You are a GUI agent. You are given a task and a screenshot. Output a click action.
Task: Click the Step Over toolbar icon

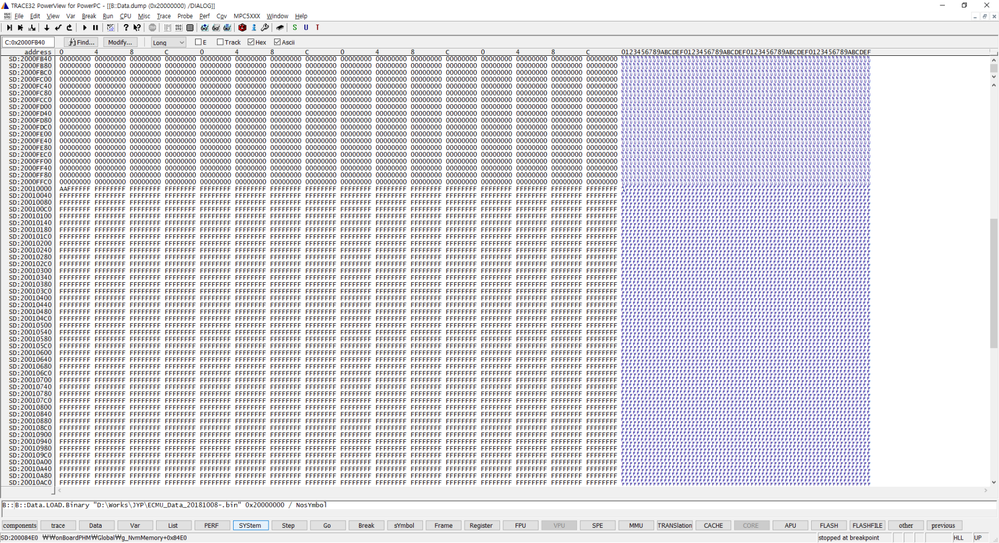coord(20,27)
